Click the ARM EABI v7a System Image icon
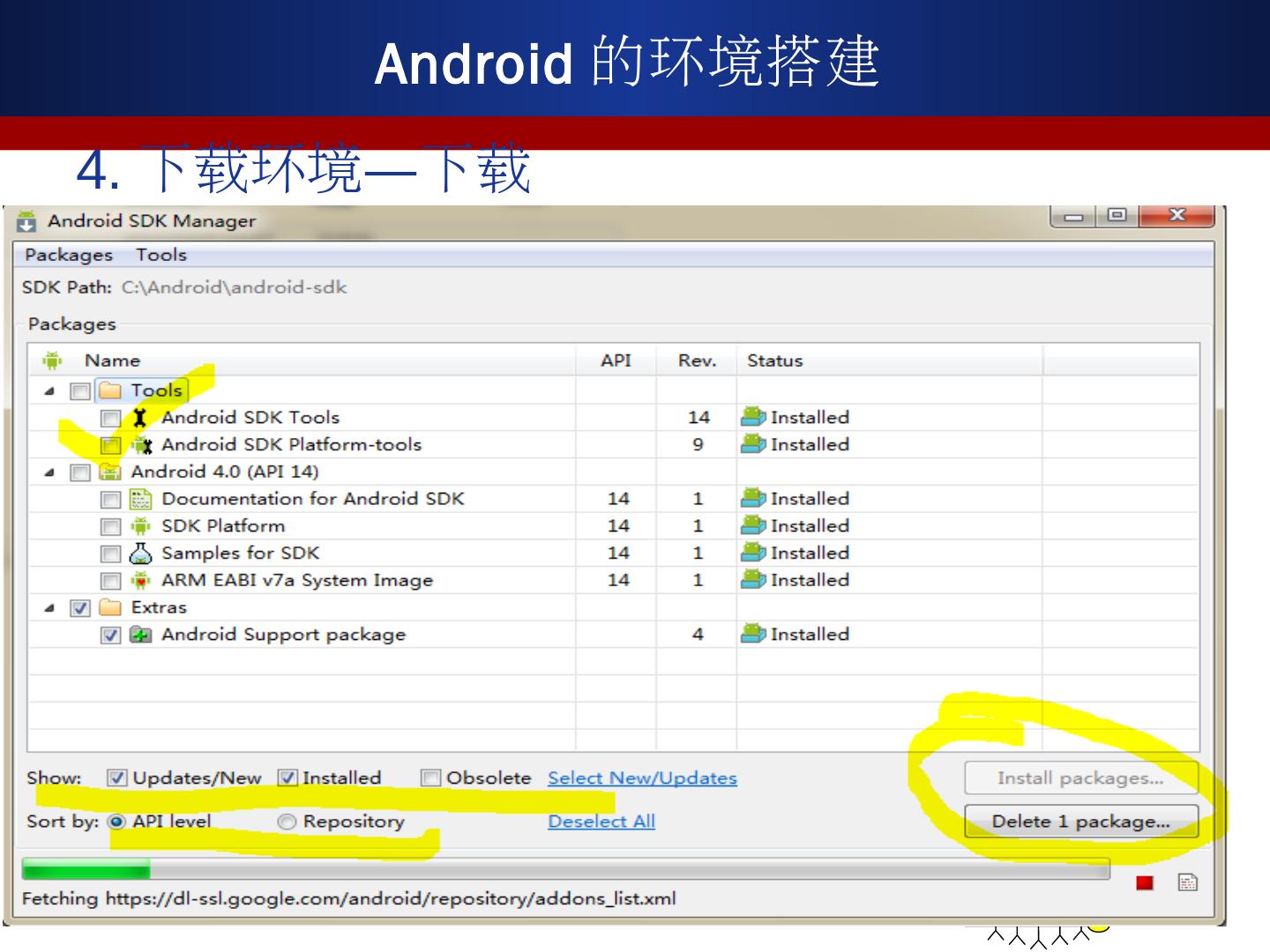The height and width of the screenshot is (952, 1270). point(140,581)
